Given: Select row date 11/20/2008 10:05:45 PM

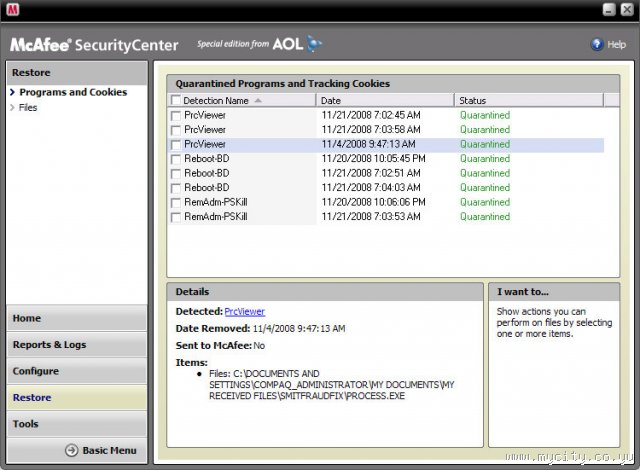Looking at the screenshot, I should [x=373, y=159].
